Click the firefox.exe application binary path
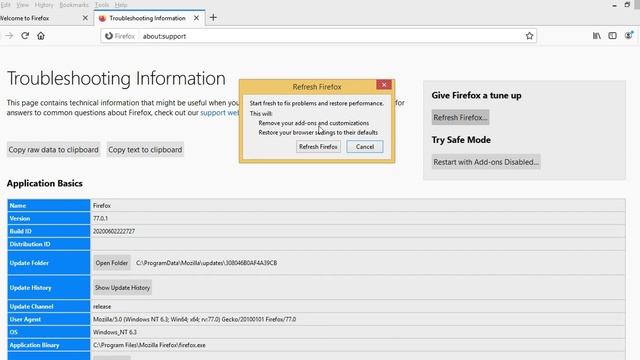This screenshot has width=640, height=360. pyautogui.click(x=149, y=345)
